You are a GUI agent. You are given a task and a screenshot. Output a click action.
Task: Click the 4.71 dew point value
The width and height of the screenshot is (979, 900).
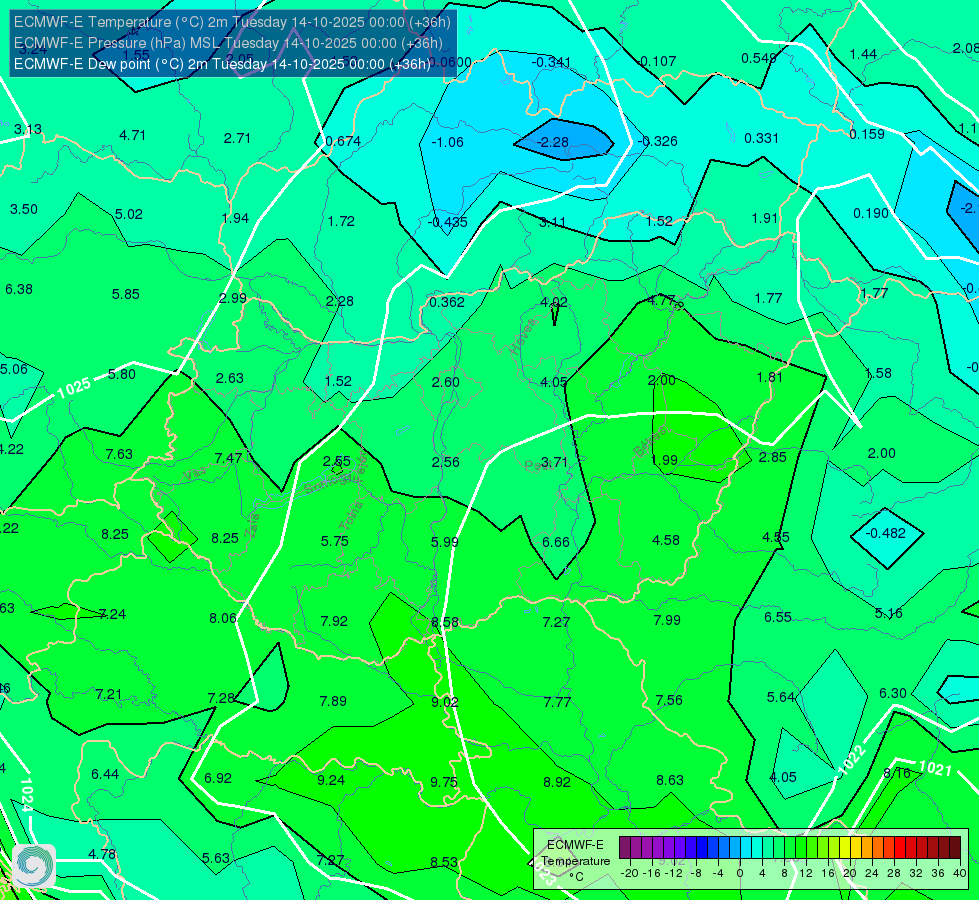[x=132, y=136]
